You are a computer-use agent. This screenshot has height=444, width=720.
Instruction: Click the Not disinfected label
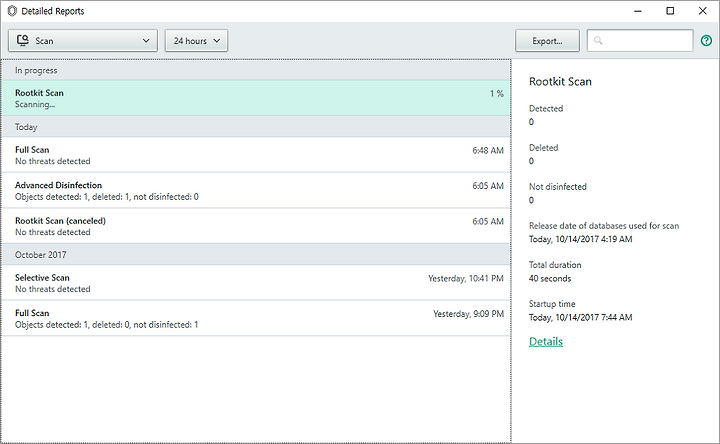click(x=557, y=186)
